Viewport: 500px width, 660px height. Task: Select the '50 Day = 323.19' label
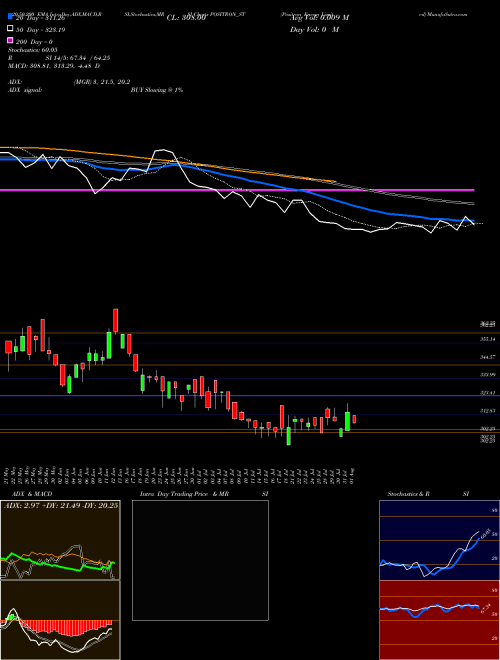(x=40, y=30)
